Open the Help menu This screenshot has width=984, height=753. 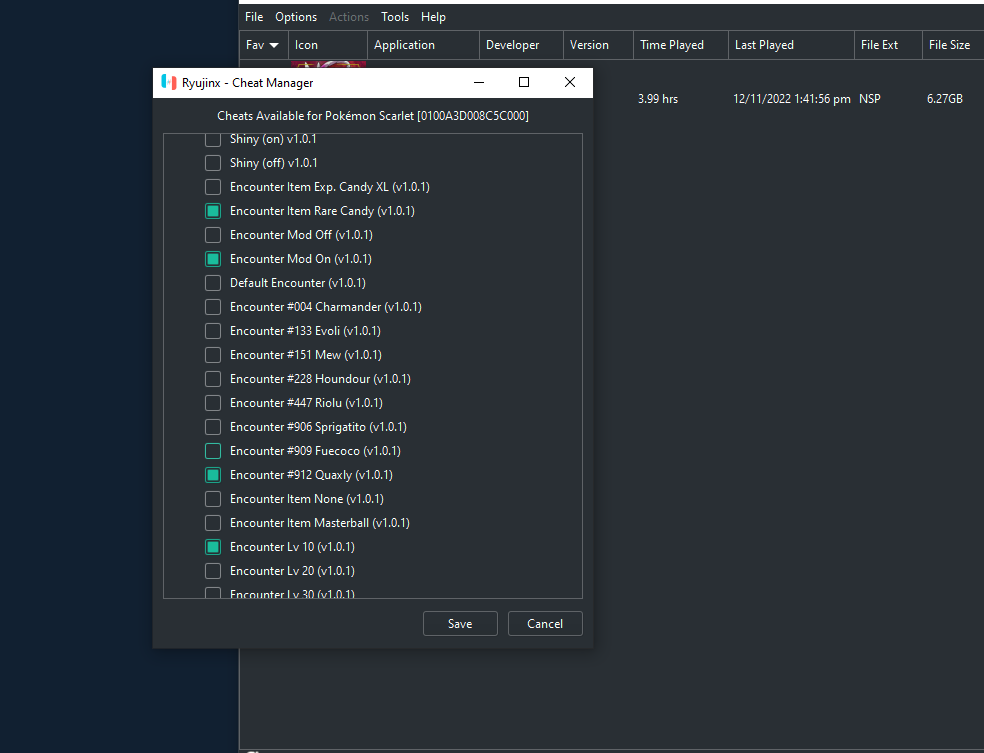tap(433, 17)
